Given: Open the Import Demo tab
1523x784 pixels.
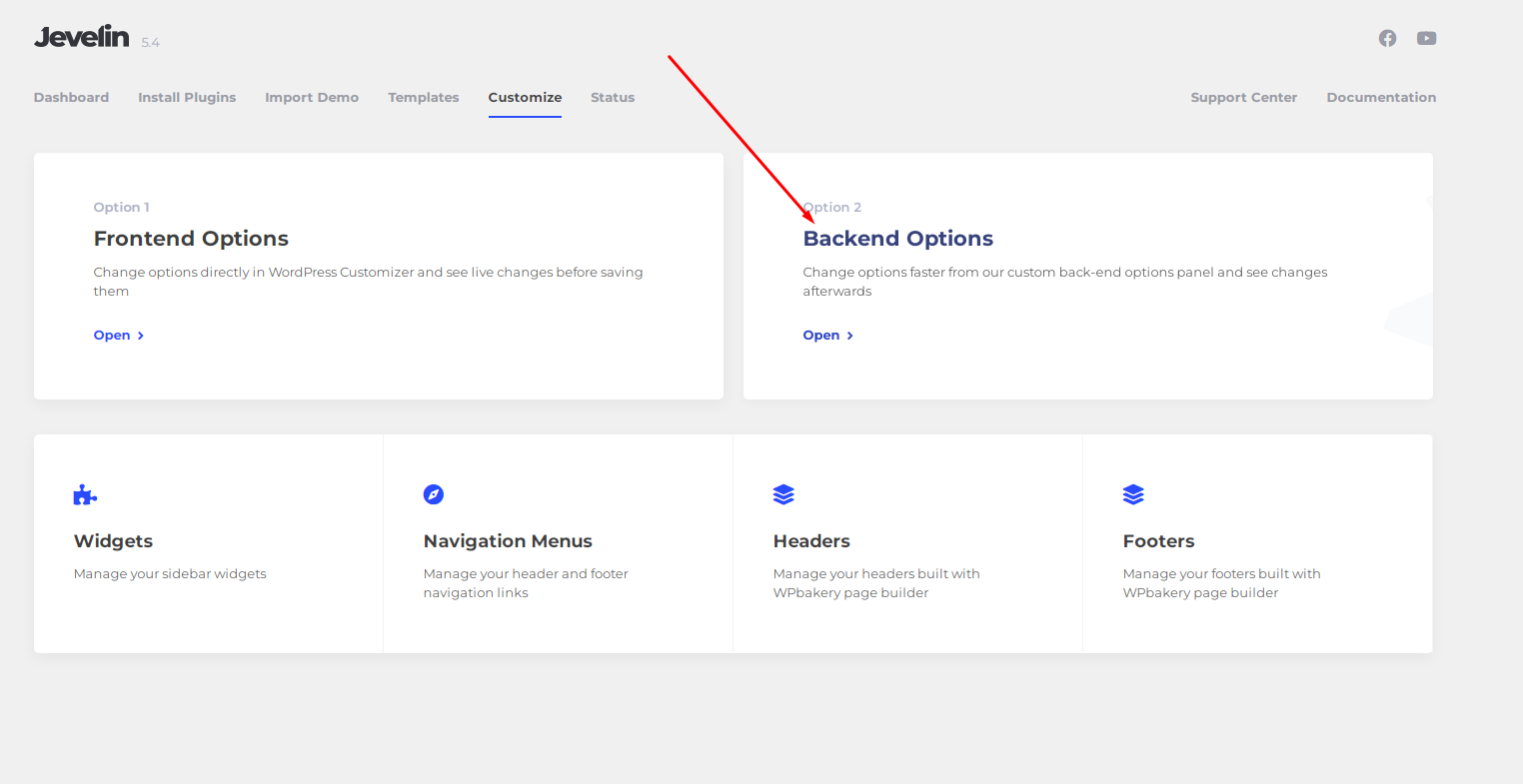Looking at the screenshot, I should [x=312, y=97].
